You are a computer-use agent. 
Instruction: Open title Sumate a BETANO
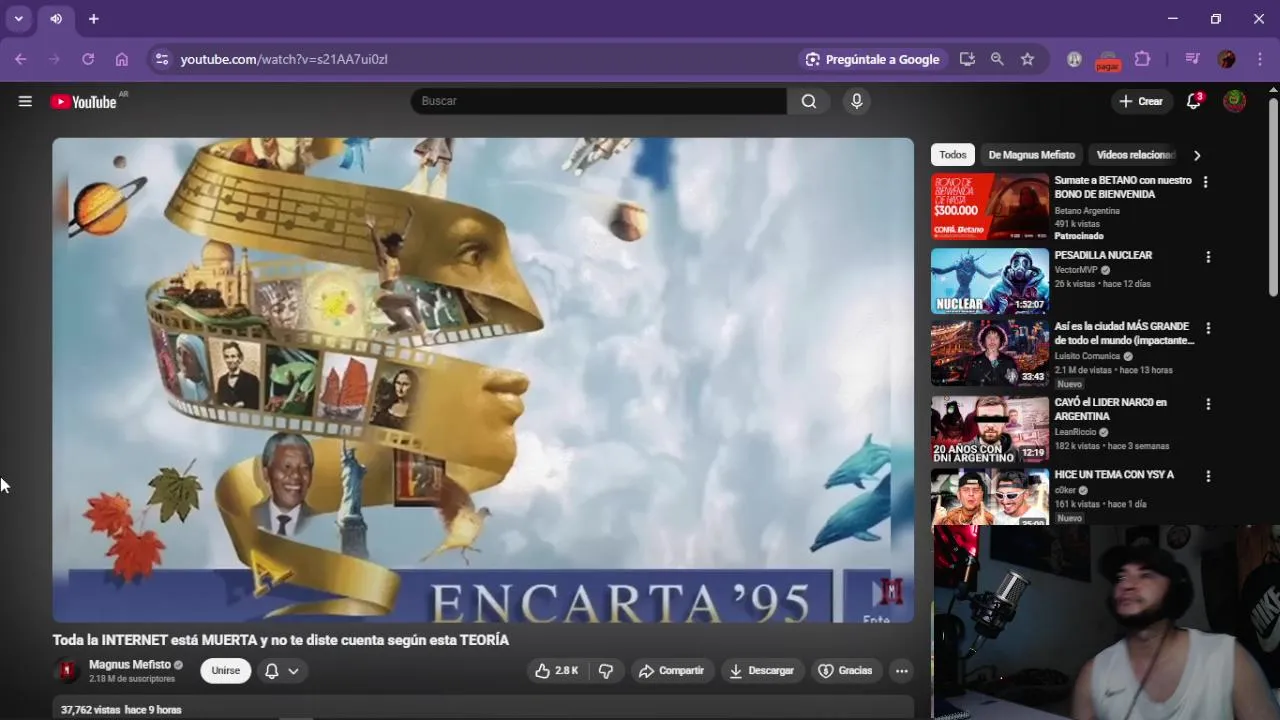(1123, 187)
